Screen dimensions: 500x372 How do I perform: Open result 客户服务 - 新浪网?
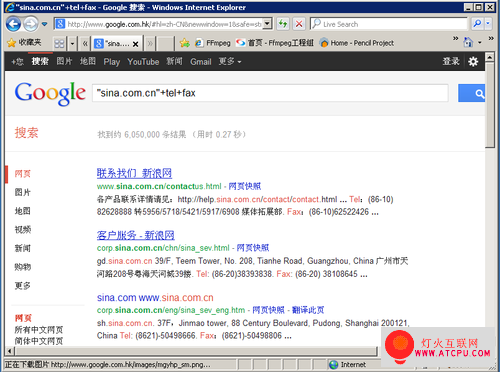pos(136,235)
